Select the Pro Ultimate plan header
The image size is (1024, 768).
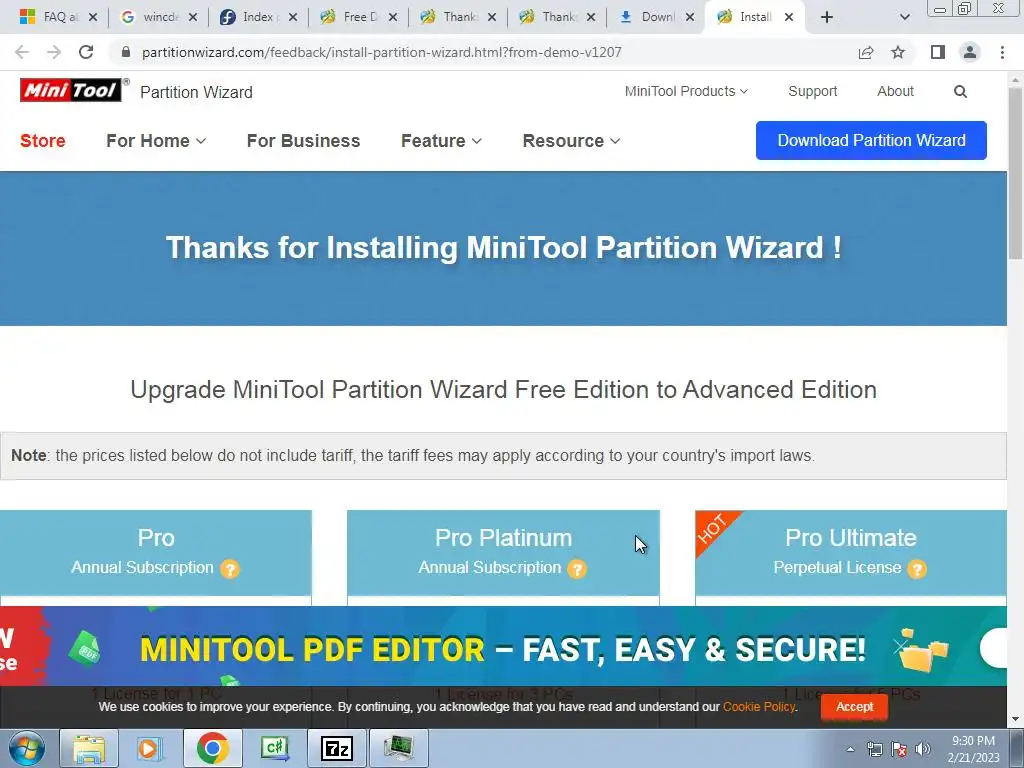850,552
